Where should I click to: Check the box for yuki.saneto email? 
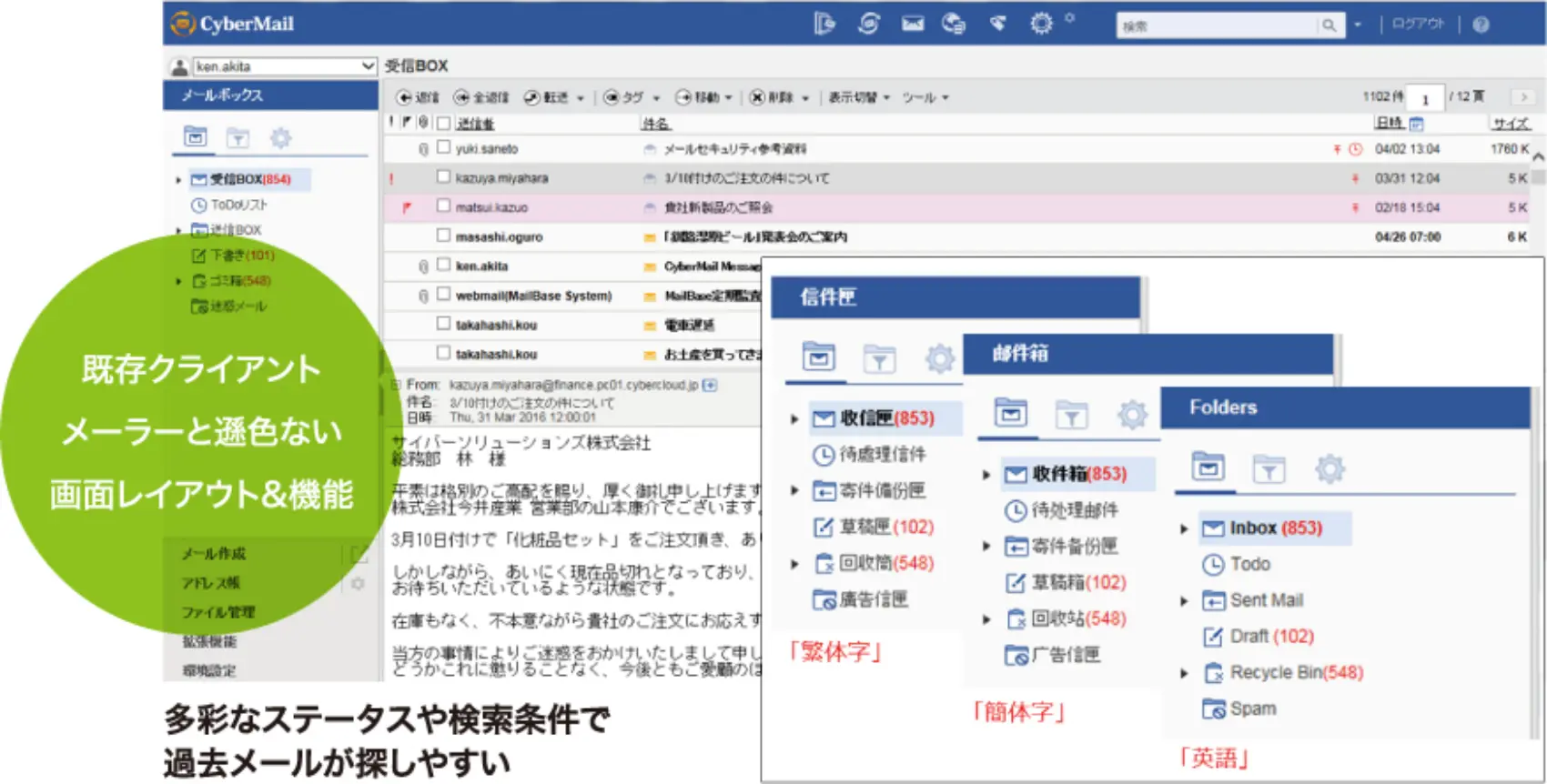444,147
